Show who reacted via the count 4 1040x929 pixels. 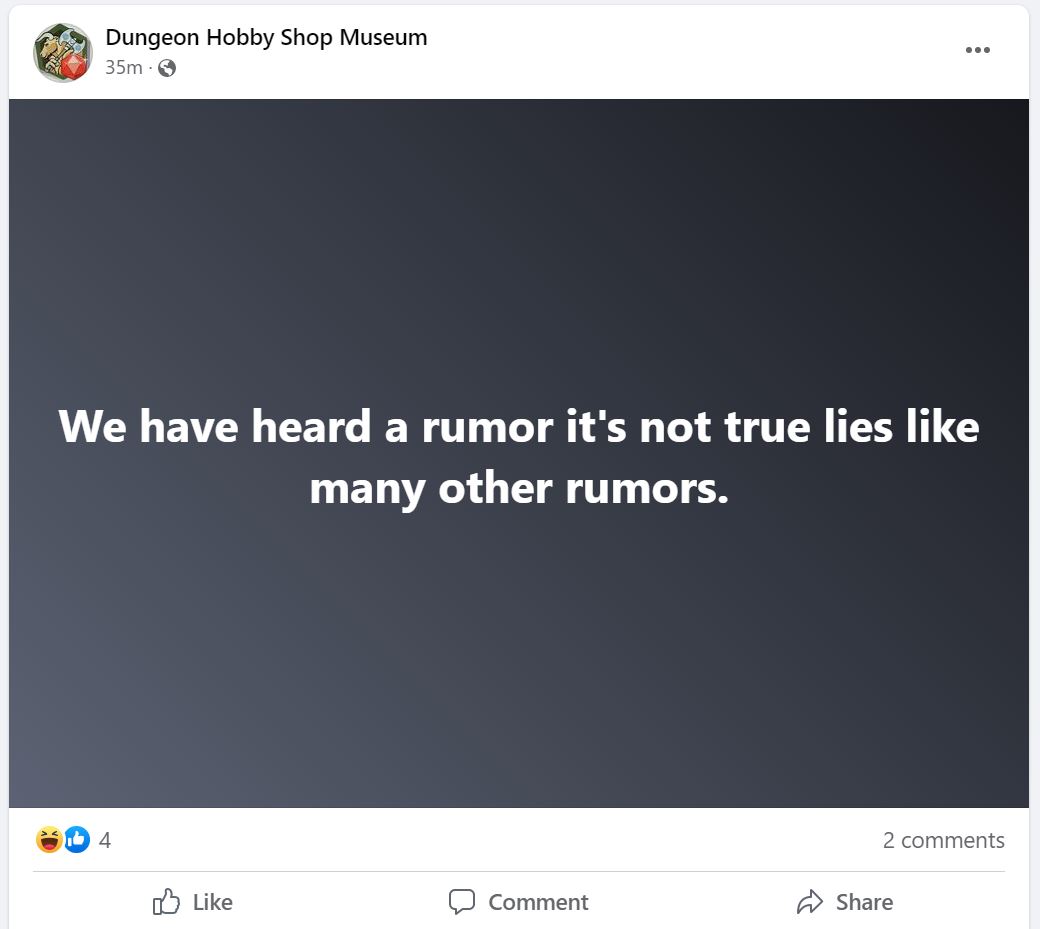[105, 840]
